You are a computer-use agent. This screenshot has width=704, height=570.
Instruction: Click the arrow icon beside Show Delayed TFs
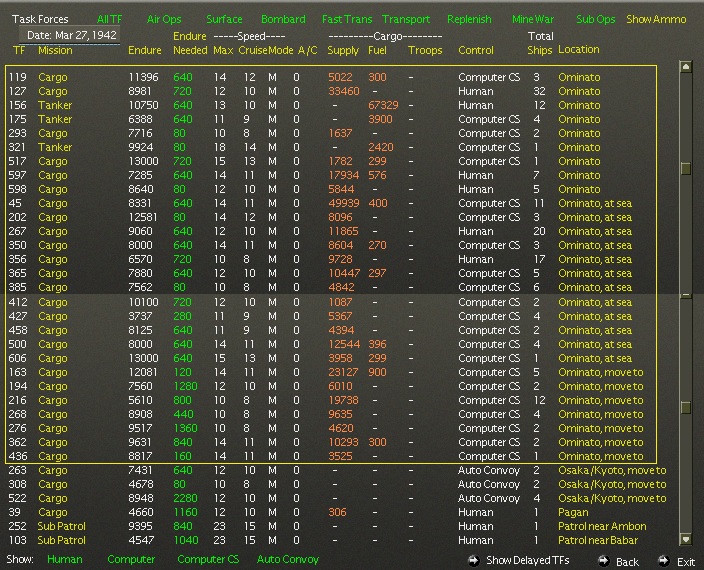[474, 560]
